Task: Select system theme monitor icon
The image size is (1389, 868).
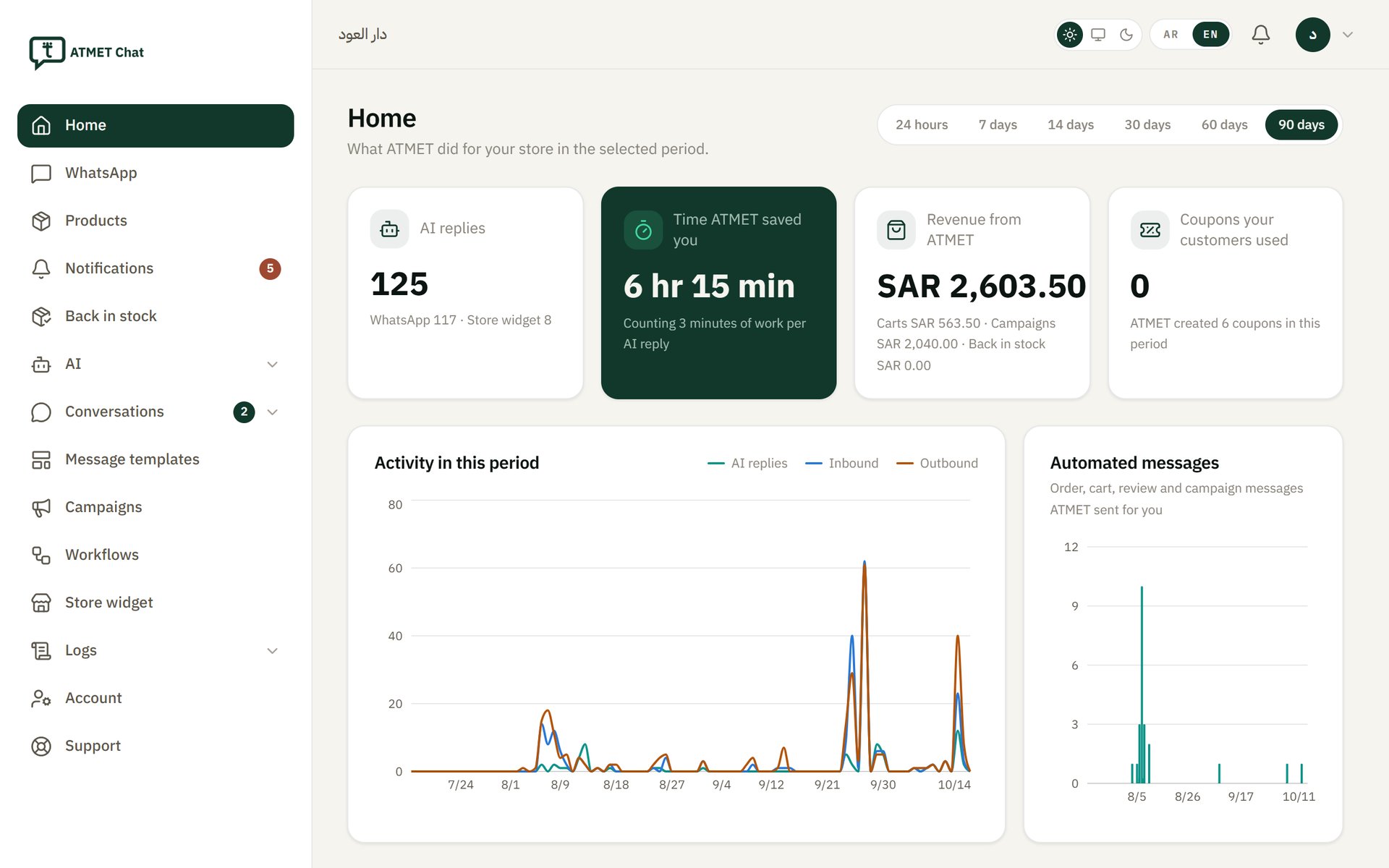Action: click(1098, 34)
